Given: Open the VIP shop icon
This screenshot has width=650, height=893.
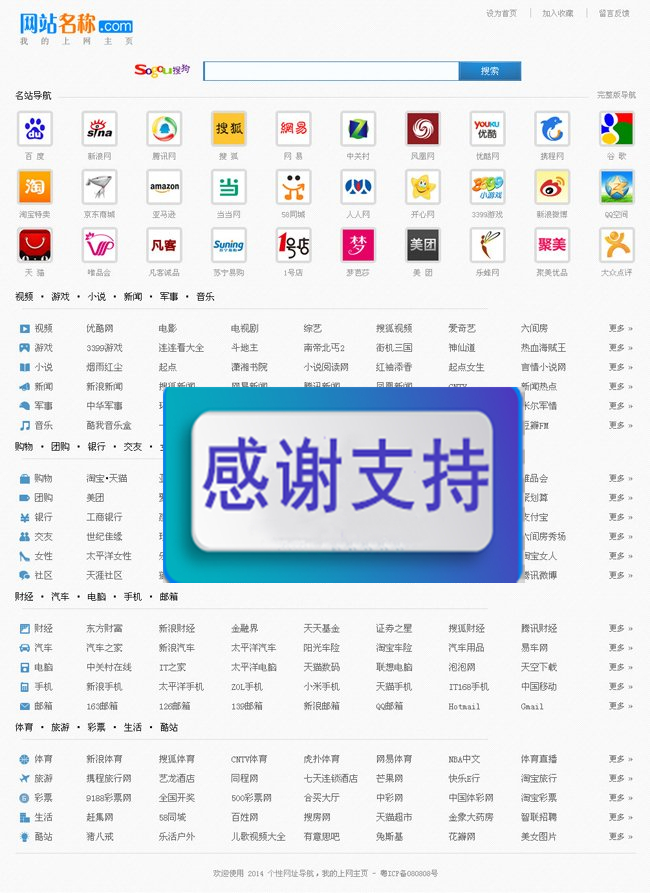Looking at the screenshot, I should coord(100,245).
